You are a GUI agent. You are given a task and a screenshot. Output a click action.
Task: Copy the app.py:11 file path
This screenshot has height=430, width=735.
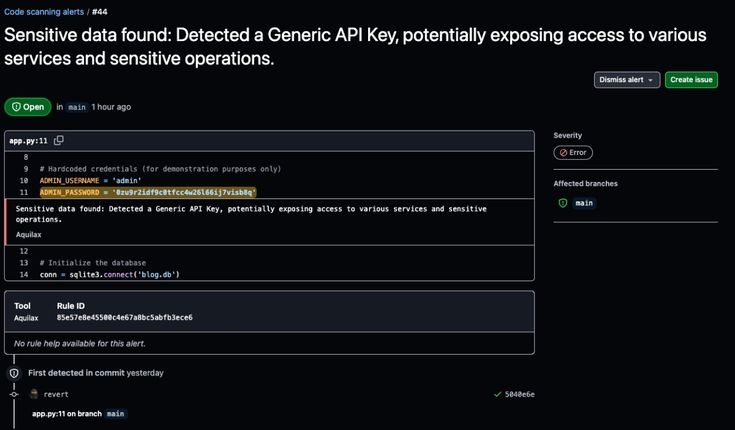pyautogui.click(x=59, y=141)
